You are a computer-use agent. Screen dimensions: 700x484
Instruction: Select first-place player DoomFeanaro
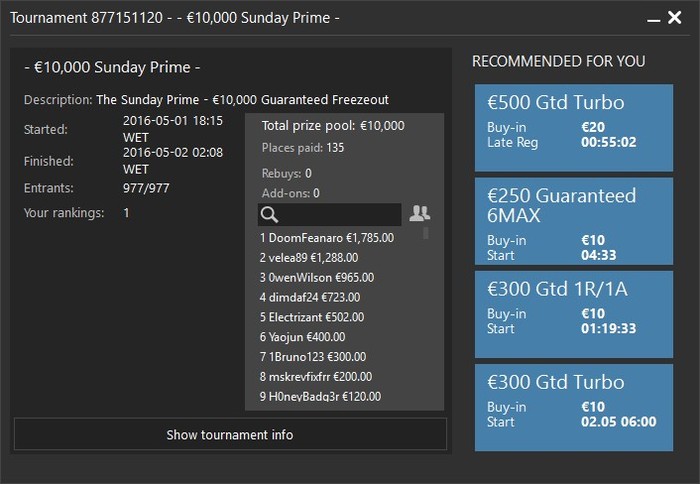click(327, 238)
